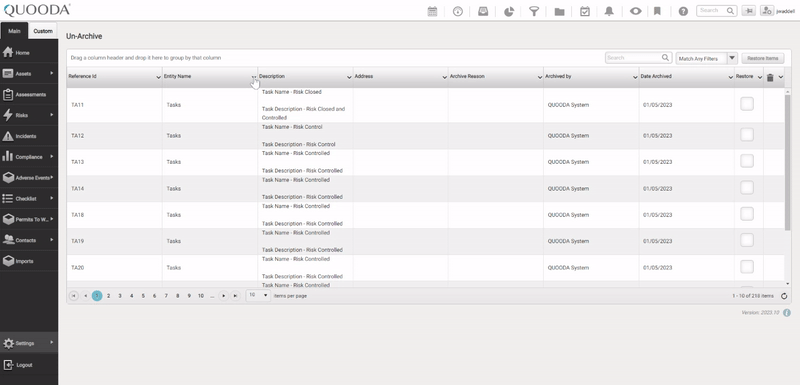The image size is (800, 385).
Task: Open Incidents in the sidebar
Action: (x=29, y=136)
